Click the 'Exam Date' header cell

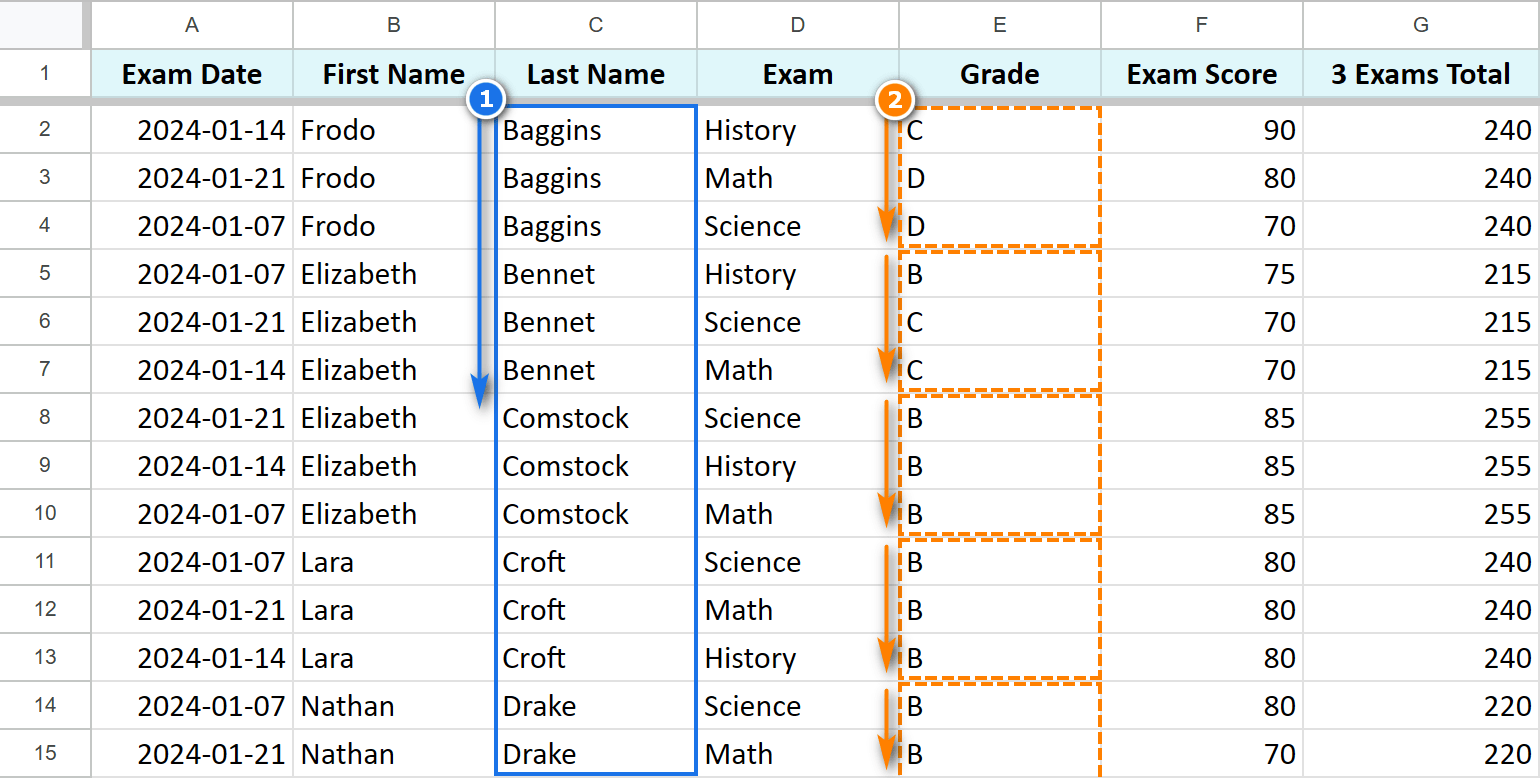pyautogui.click(x=192, y=74)
